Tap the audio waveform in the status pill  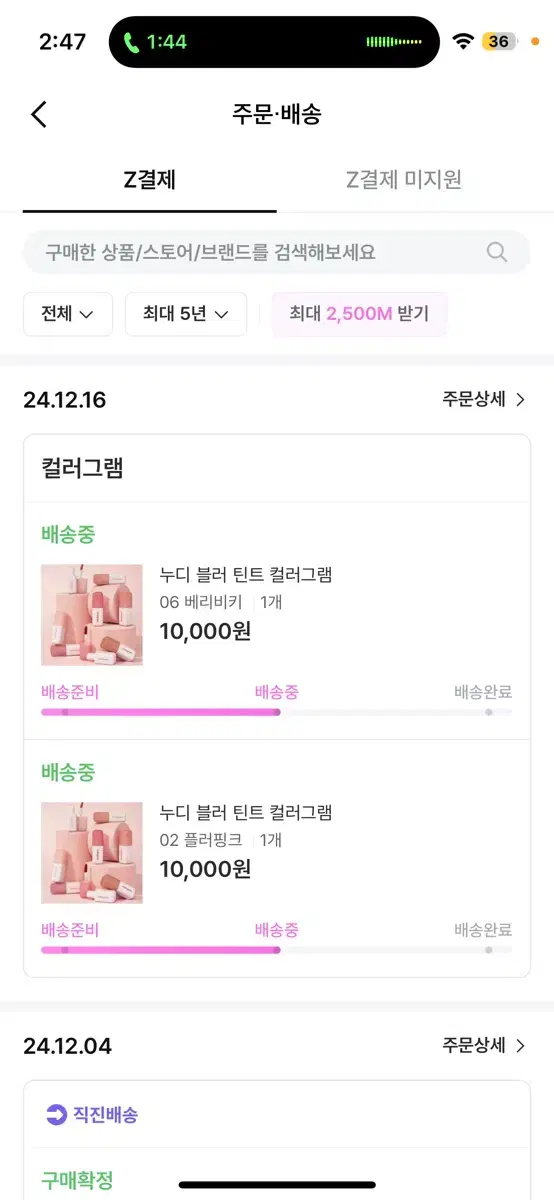pyautogui.click(x=394, y=42)
